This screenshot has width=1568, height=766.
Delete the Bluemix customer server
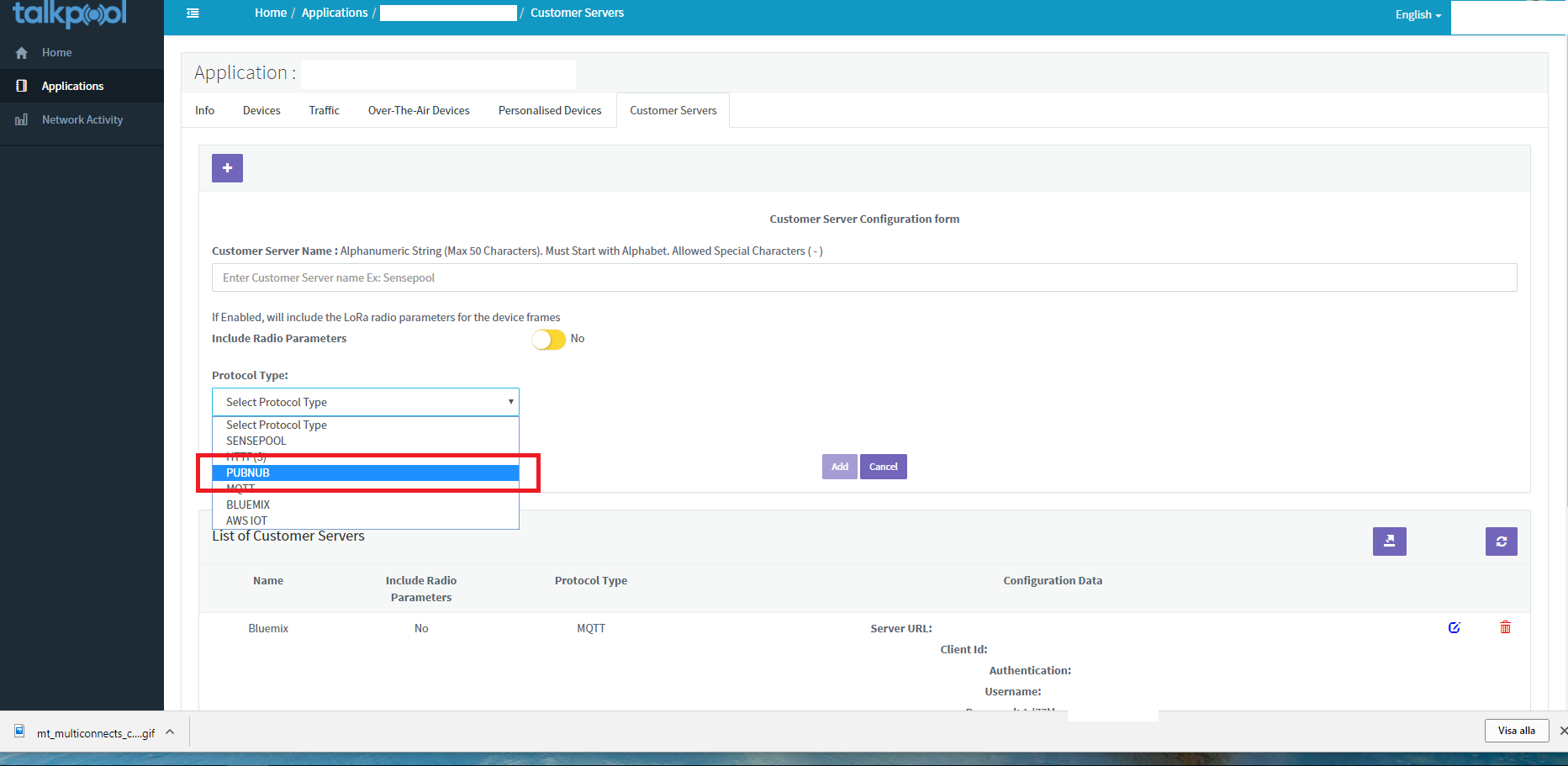coord(1505,627)
